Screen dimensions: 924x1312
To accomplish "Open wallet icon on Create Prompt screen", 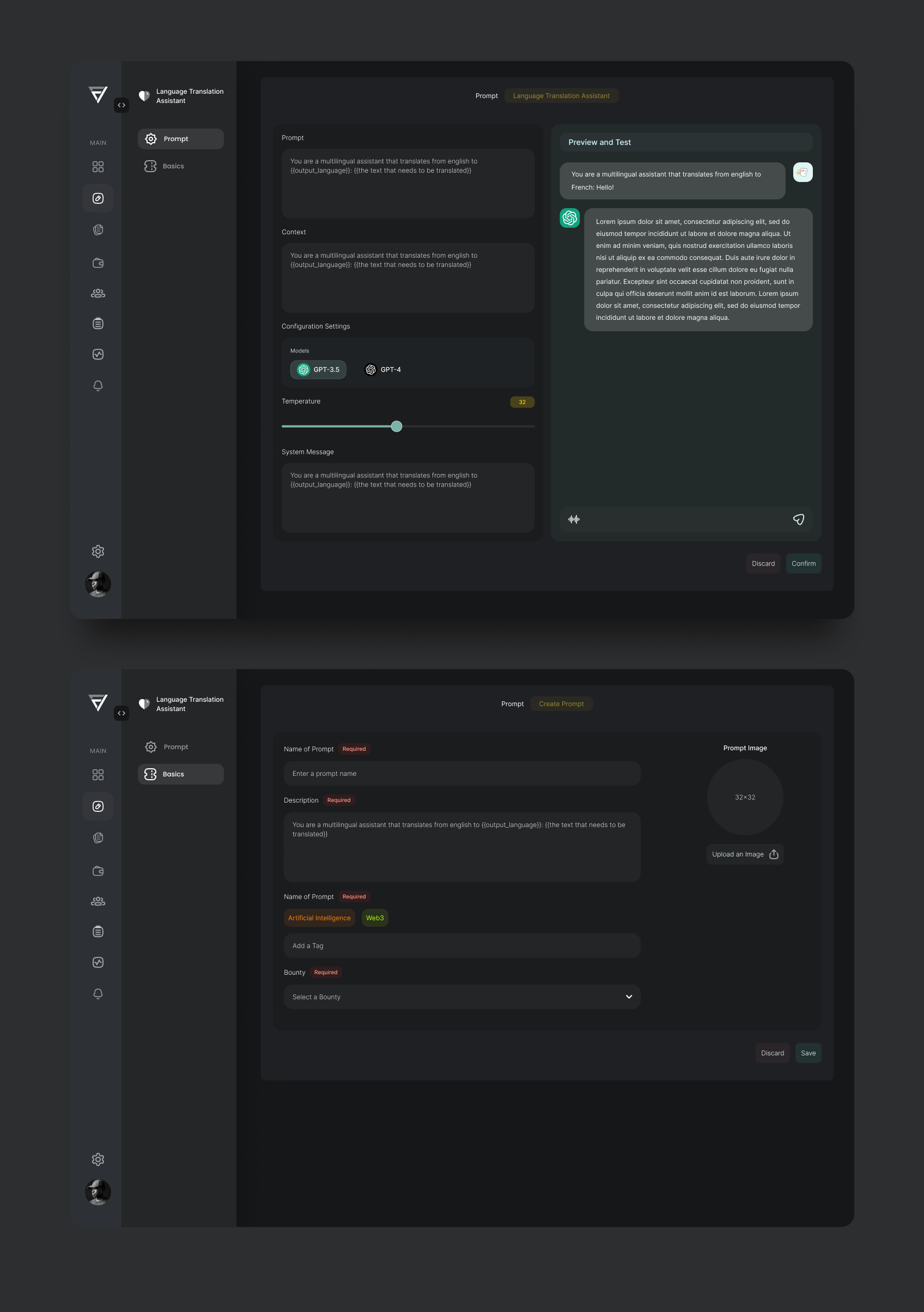I will [x=98, y=871].
